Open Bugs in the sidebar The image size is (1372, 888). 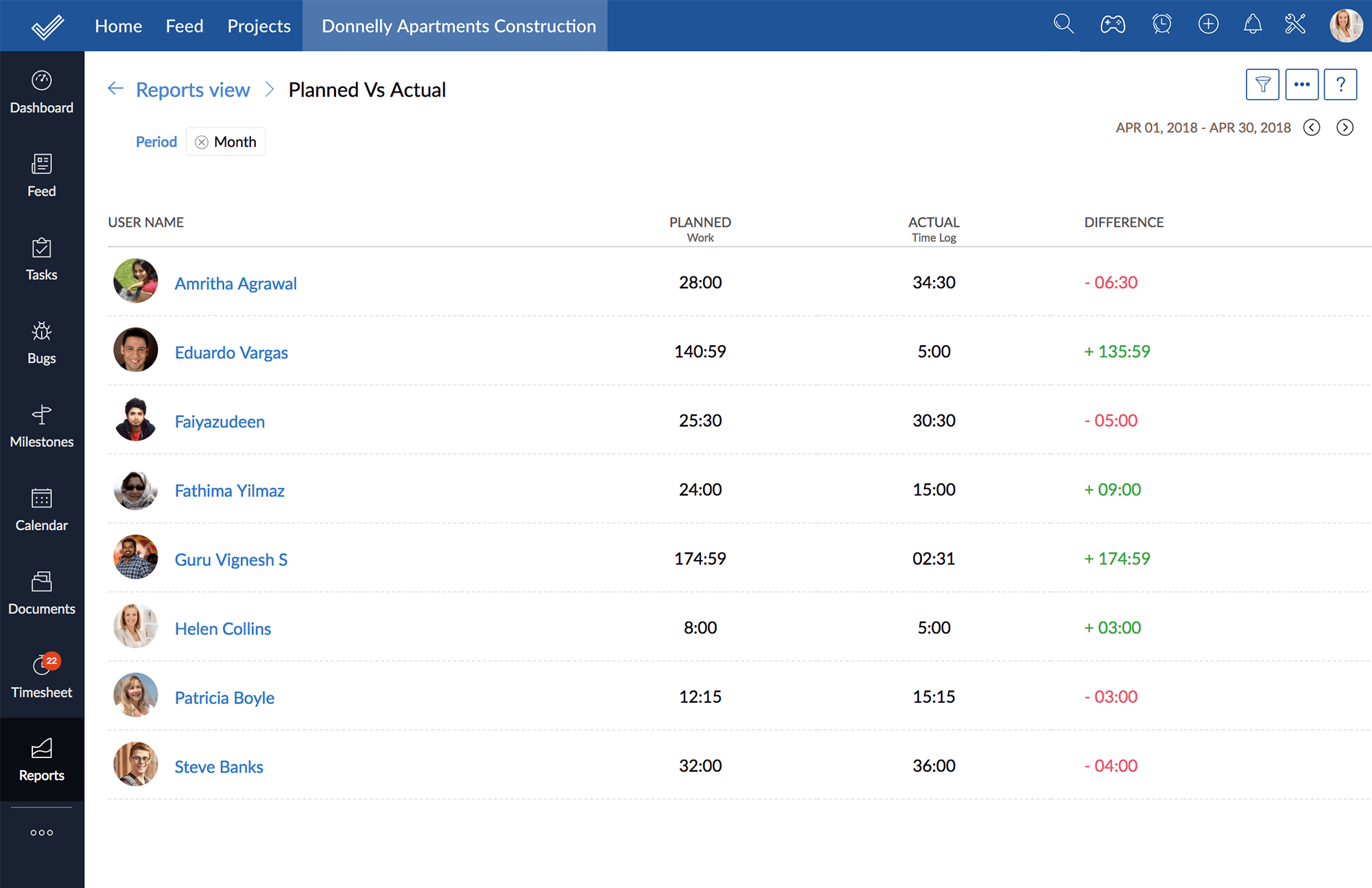[x=42, y=342]
